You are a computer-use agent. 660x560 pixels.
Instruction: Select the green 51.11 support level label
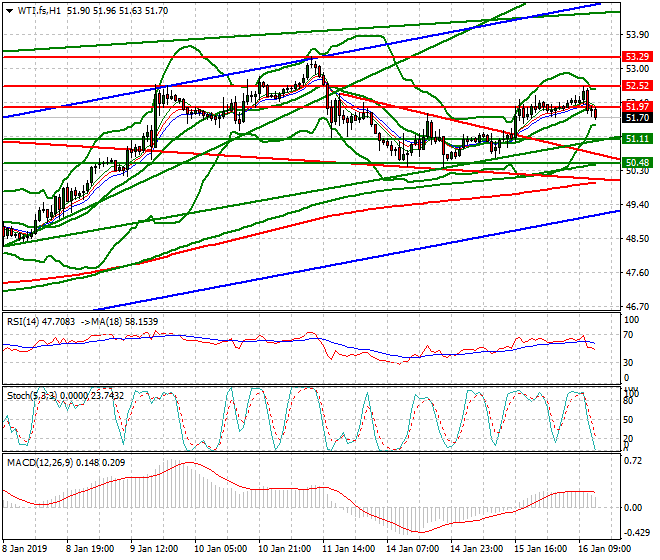pos(637,139)
